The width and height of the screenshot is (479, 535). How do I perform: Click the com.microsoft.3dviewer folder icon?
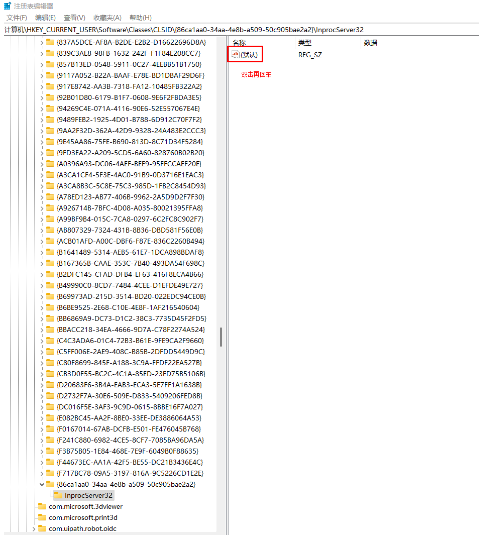click(42, 506)
